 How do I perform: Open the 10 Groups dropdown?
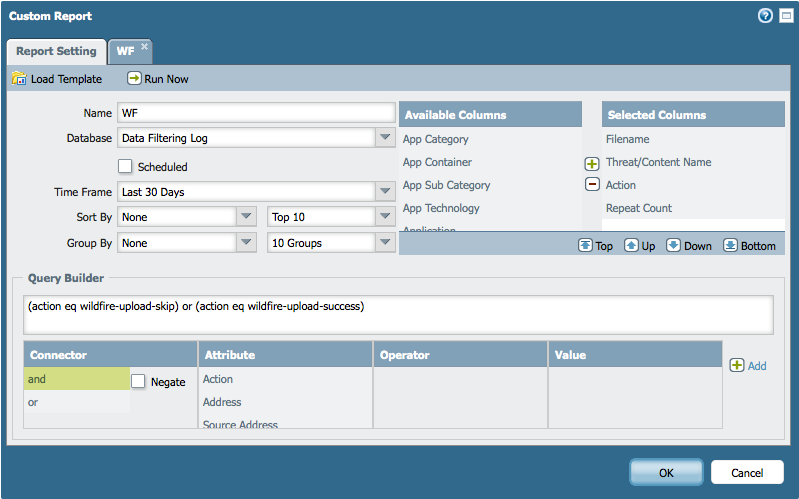point(385,243)
